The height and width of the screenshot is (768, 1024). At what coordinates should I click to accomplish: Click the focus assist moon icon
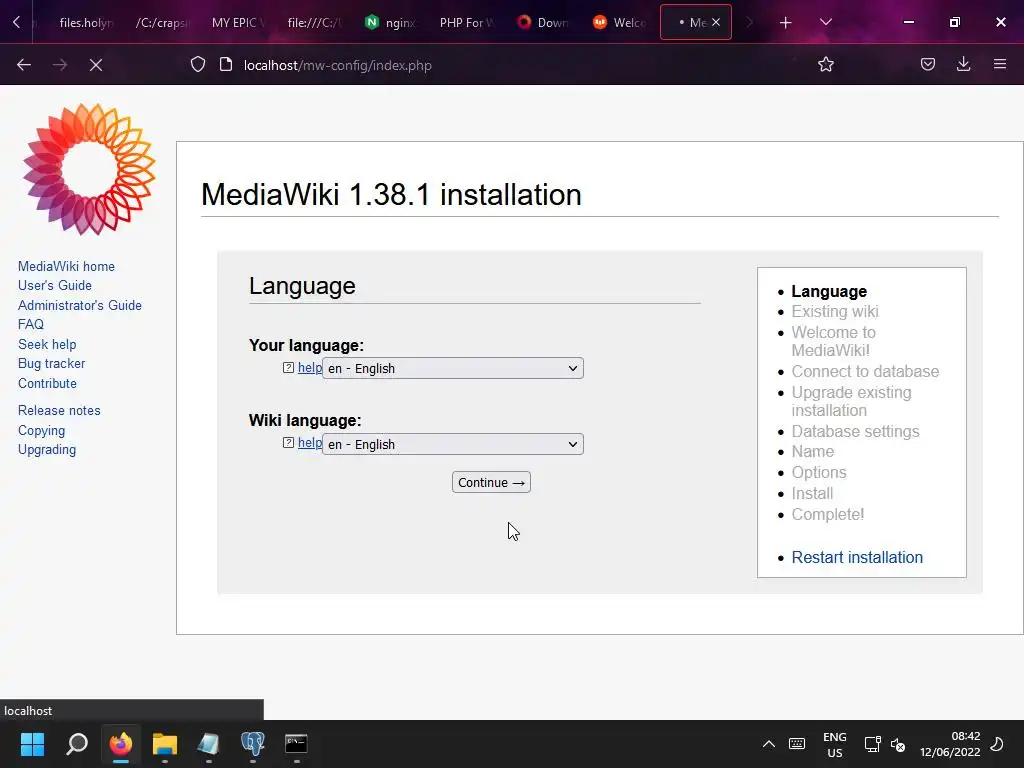[997, 744]
